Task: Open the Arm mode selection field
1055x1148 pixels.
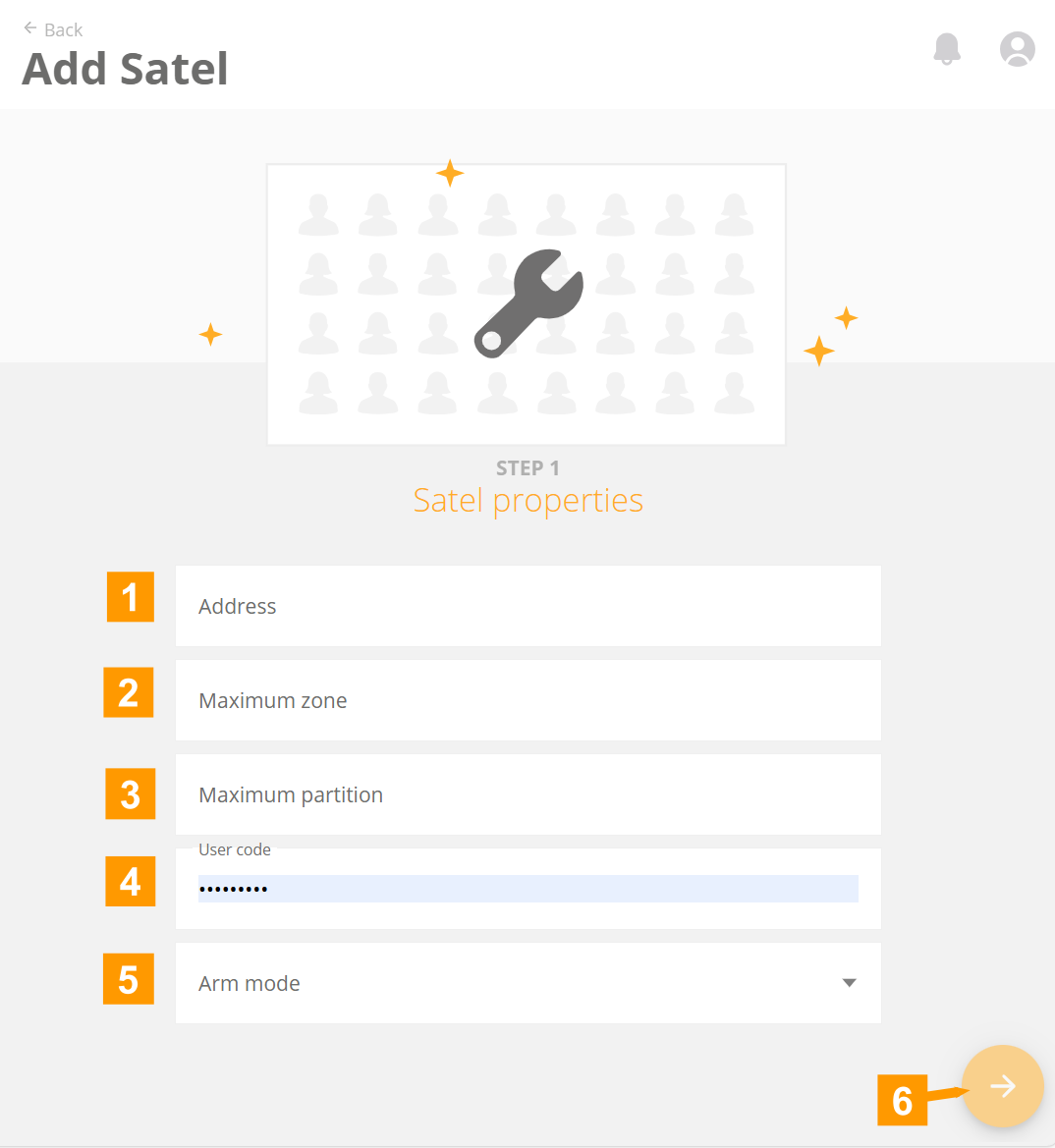Action: 527,983
